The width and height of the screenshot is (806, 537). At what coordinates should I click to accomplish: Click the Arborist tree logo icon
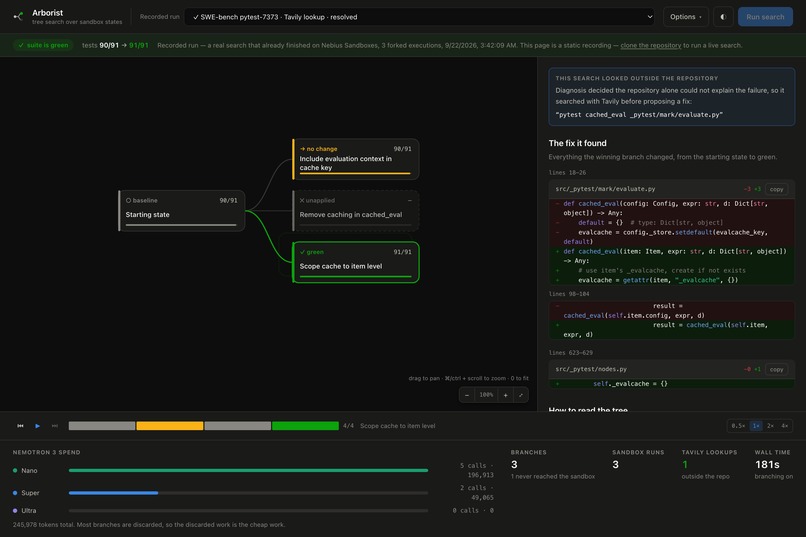[x=19, y=16]
